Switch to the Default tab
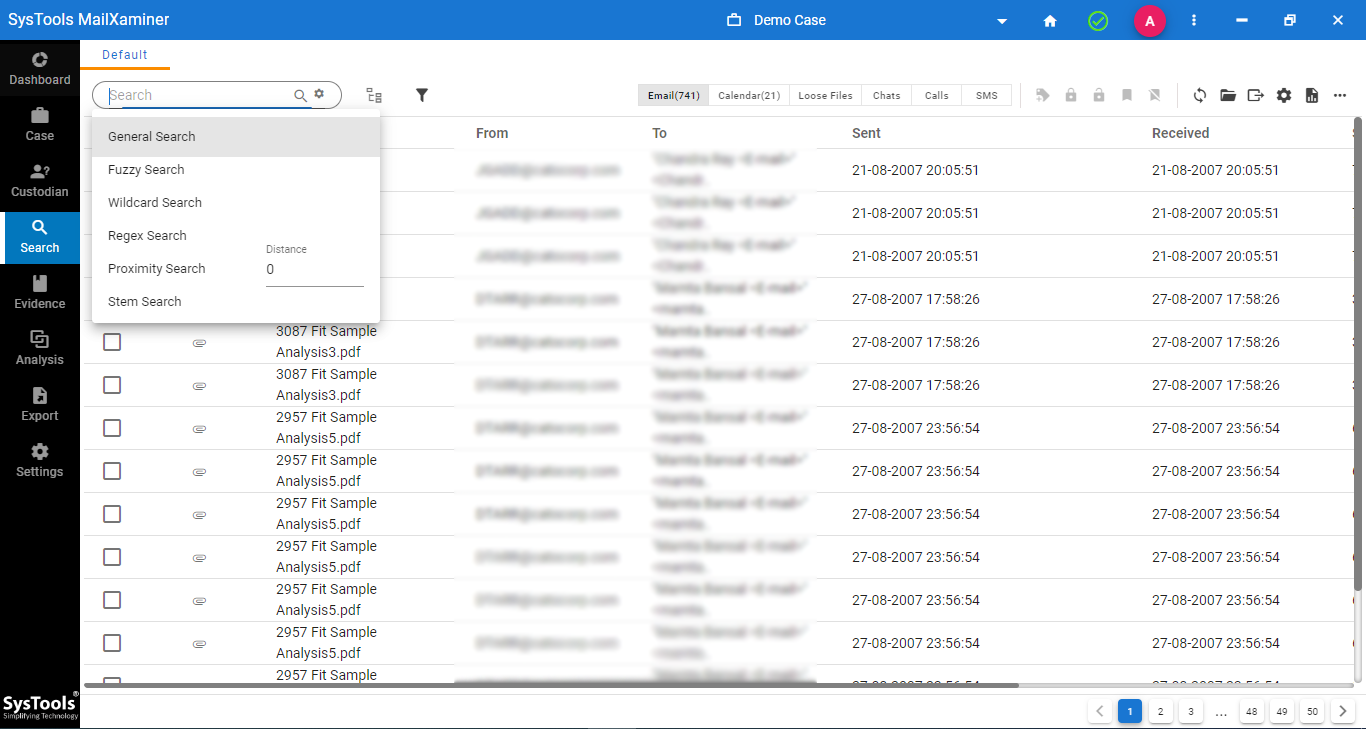Viewport: 1366px width, 729px height. point(125,55)
